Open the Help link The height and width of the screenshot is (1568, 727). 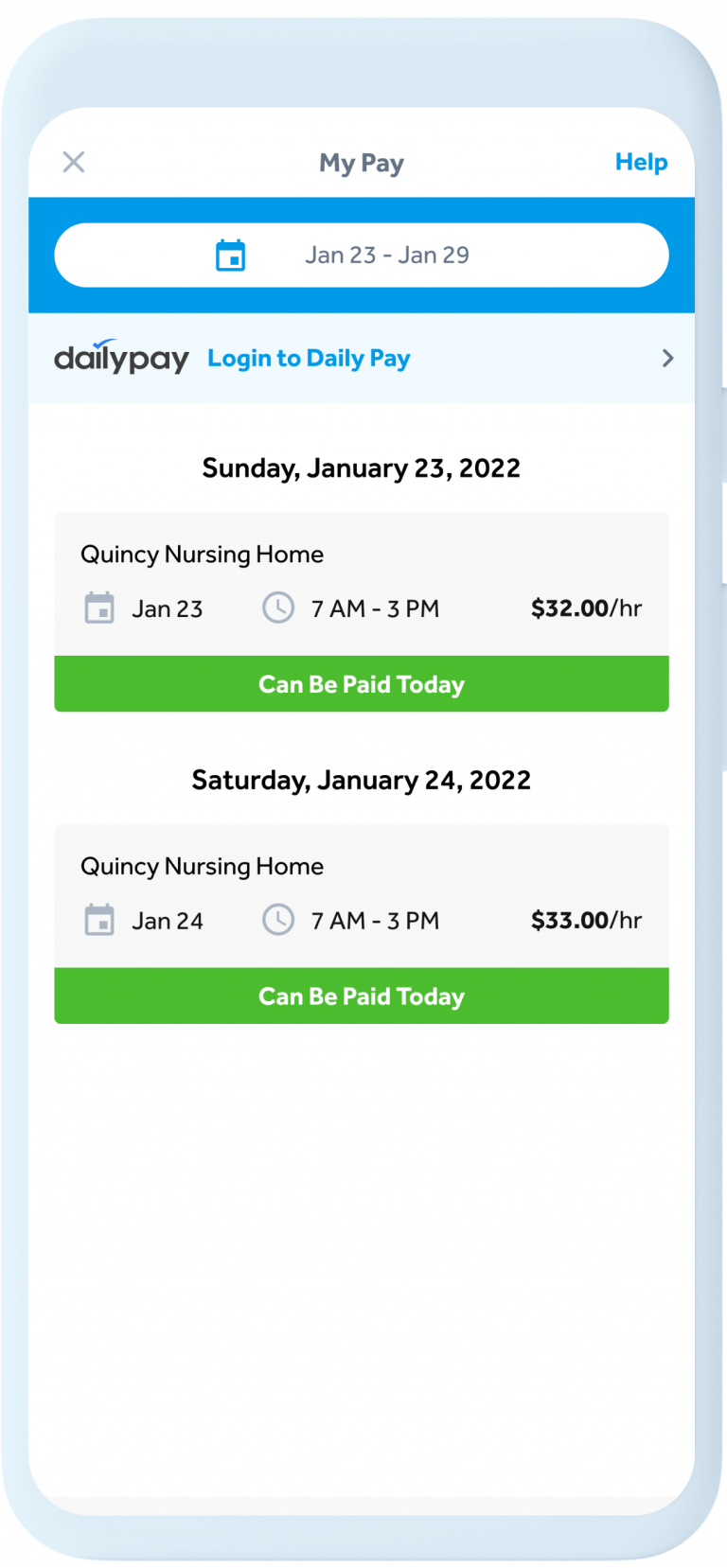641,162
